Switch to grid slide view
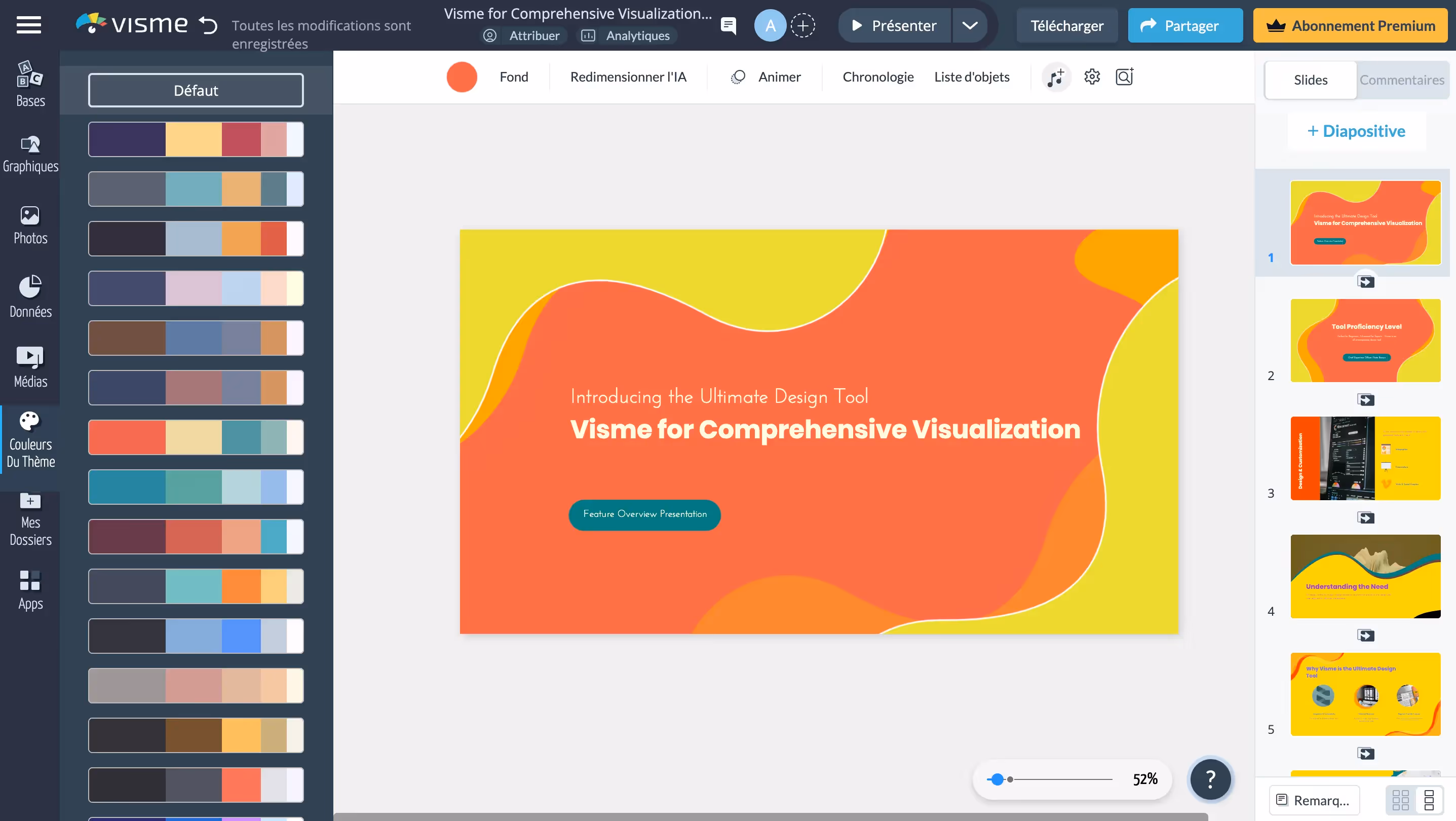Image resolution: width=1456 pixels, height=821 pixels. click(1401, 800)
